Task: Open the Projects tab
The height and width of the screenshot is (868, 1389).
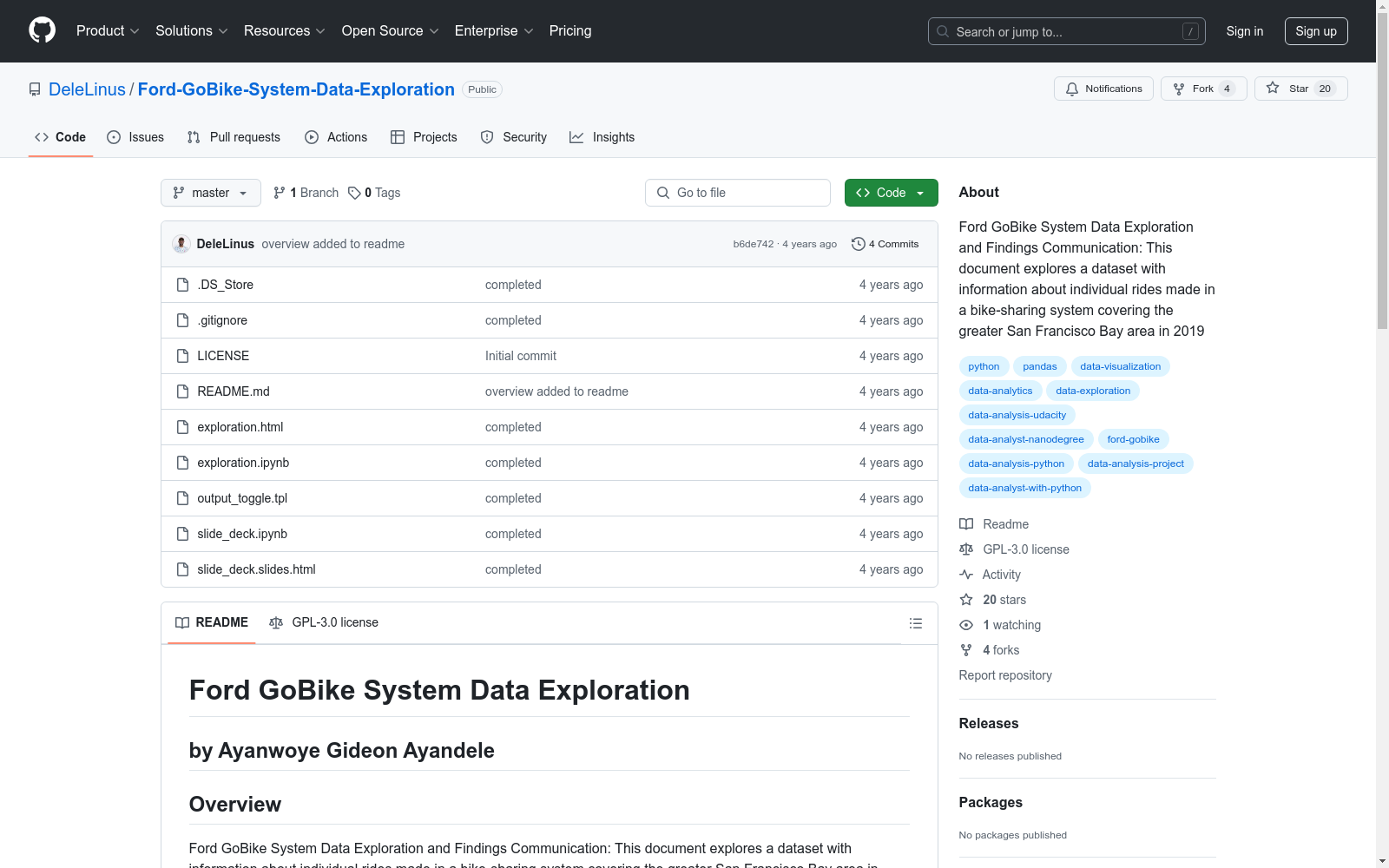Action: click(x=424, y=137)
